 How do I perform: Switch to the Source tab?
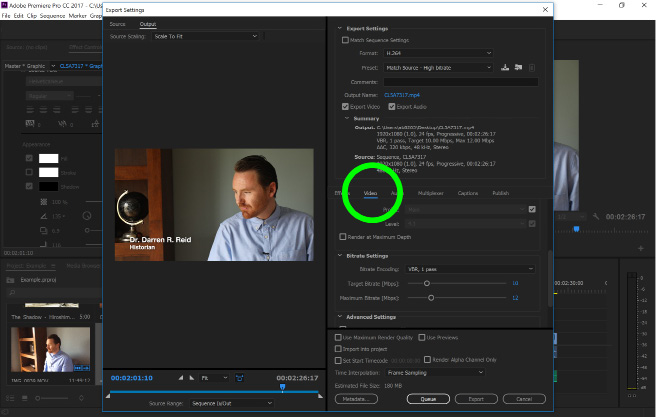pyautogui.click(x=117, y=24)
